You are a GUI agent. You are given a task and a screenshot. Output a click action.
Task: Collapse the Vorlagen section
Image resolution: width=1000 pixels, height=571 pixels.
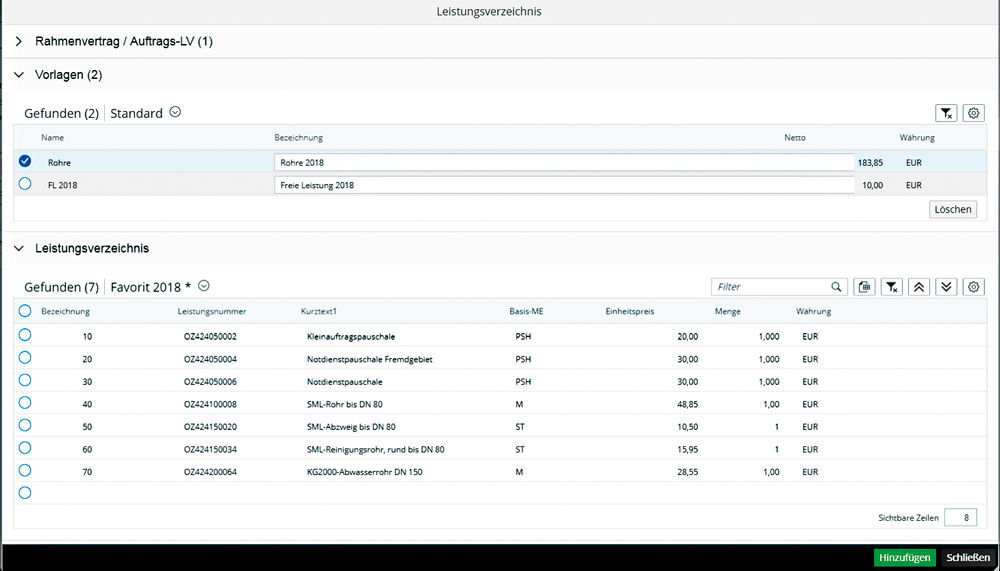(x=19, y=75)
